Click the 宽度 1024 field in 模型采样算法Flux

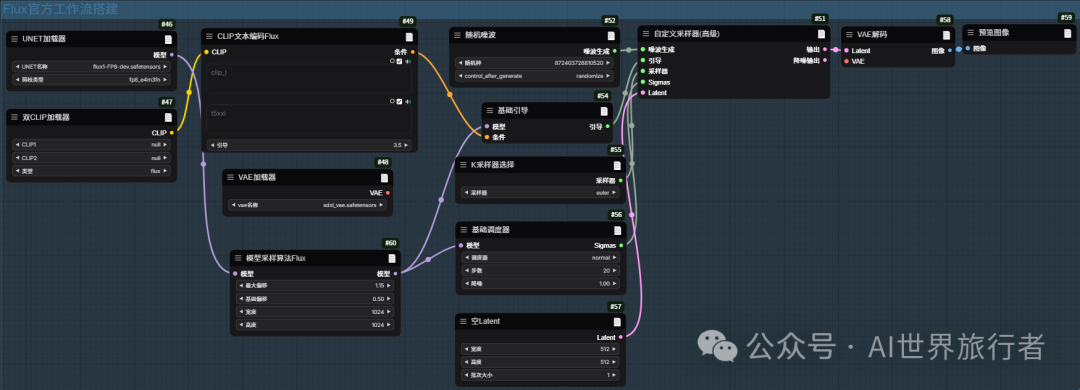[315, 311]
